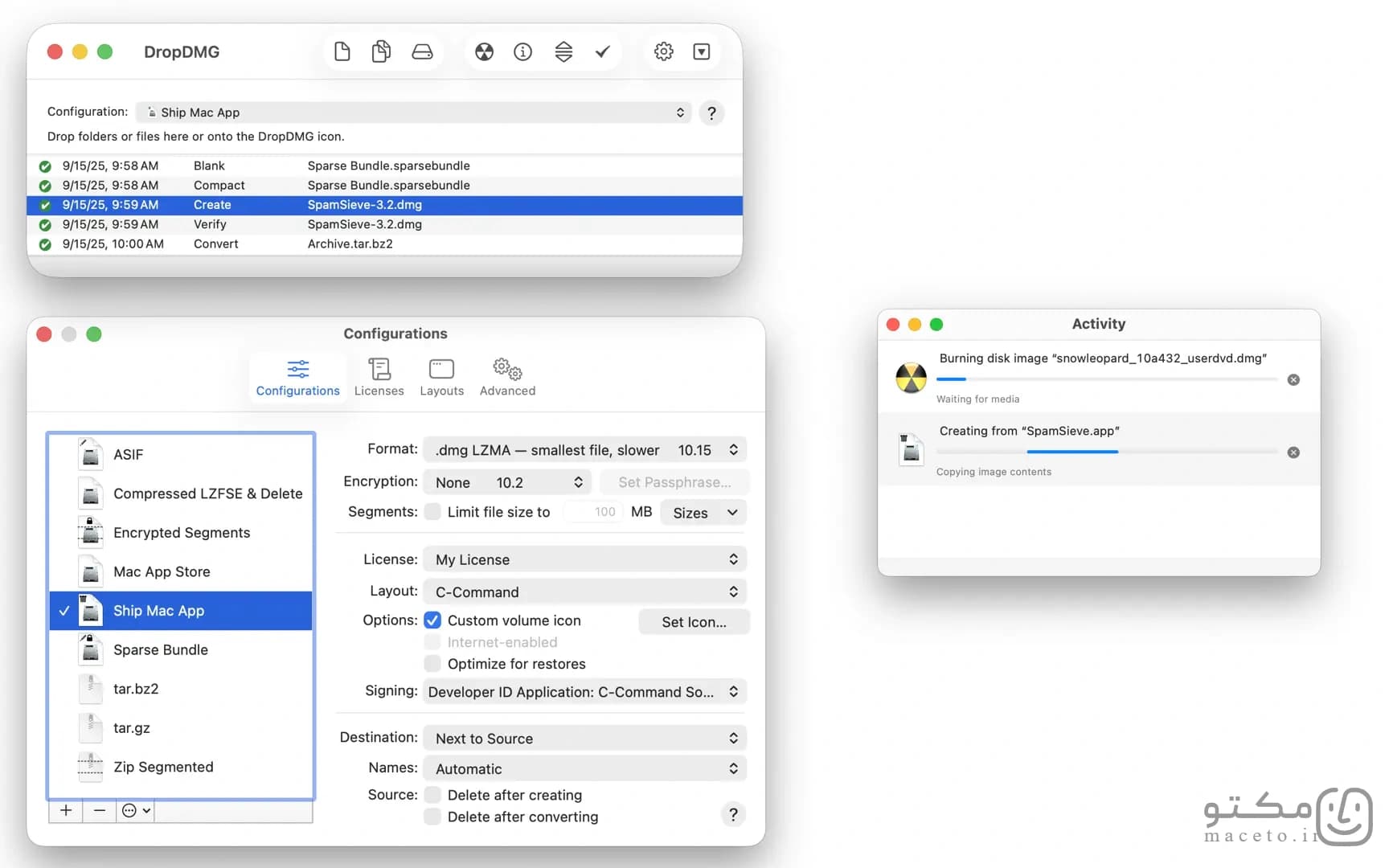The image size is (1389, 868).
Task: Click the disk image icon for SpamSieve.app task
Action: click(911, 449)
